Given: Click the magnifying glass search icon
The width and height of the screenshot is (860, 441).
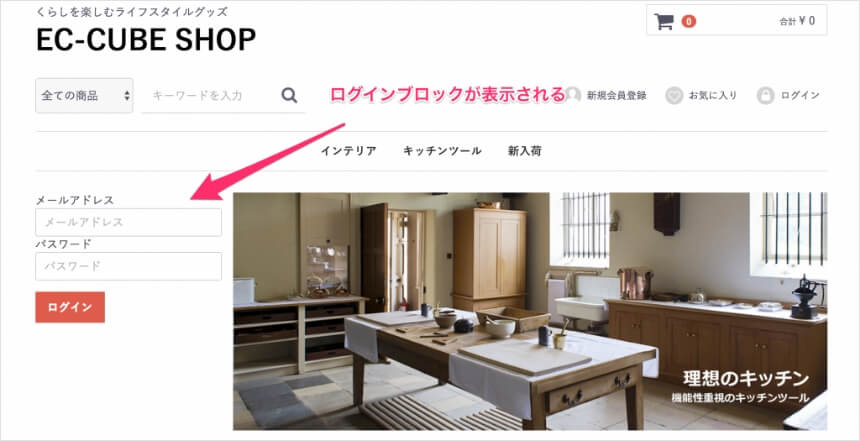Looking at the screenshot, I should 289,95.
